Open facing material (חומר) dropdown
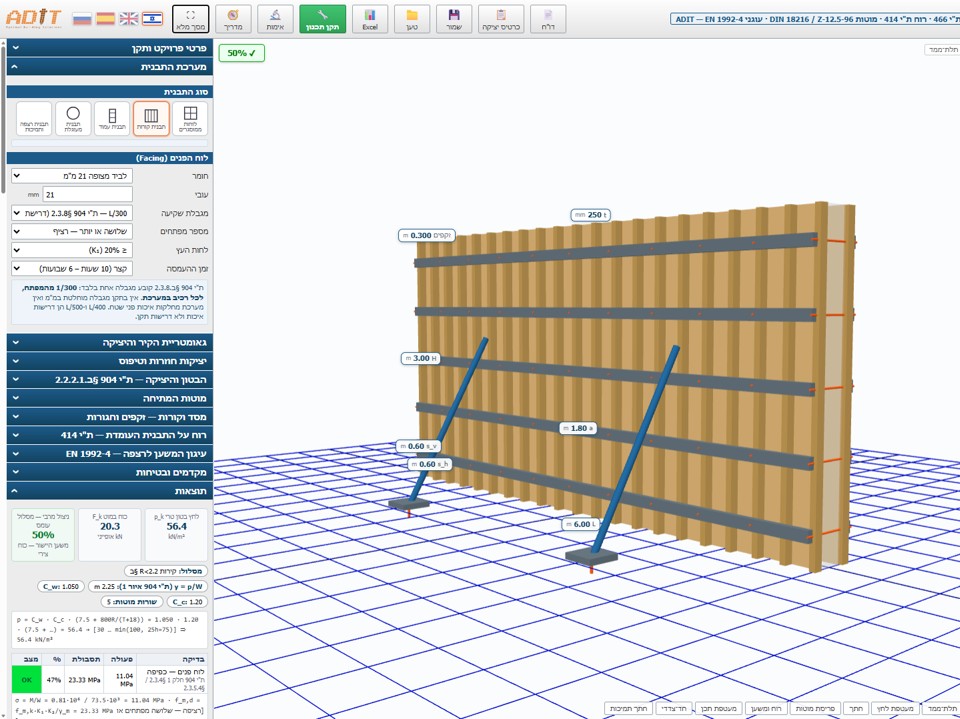 coord(72,176)
